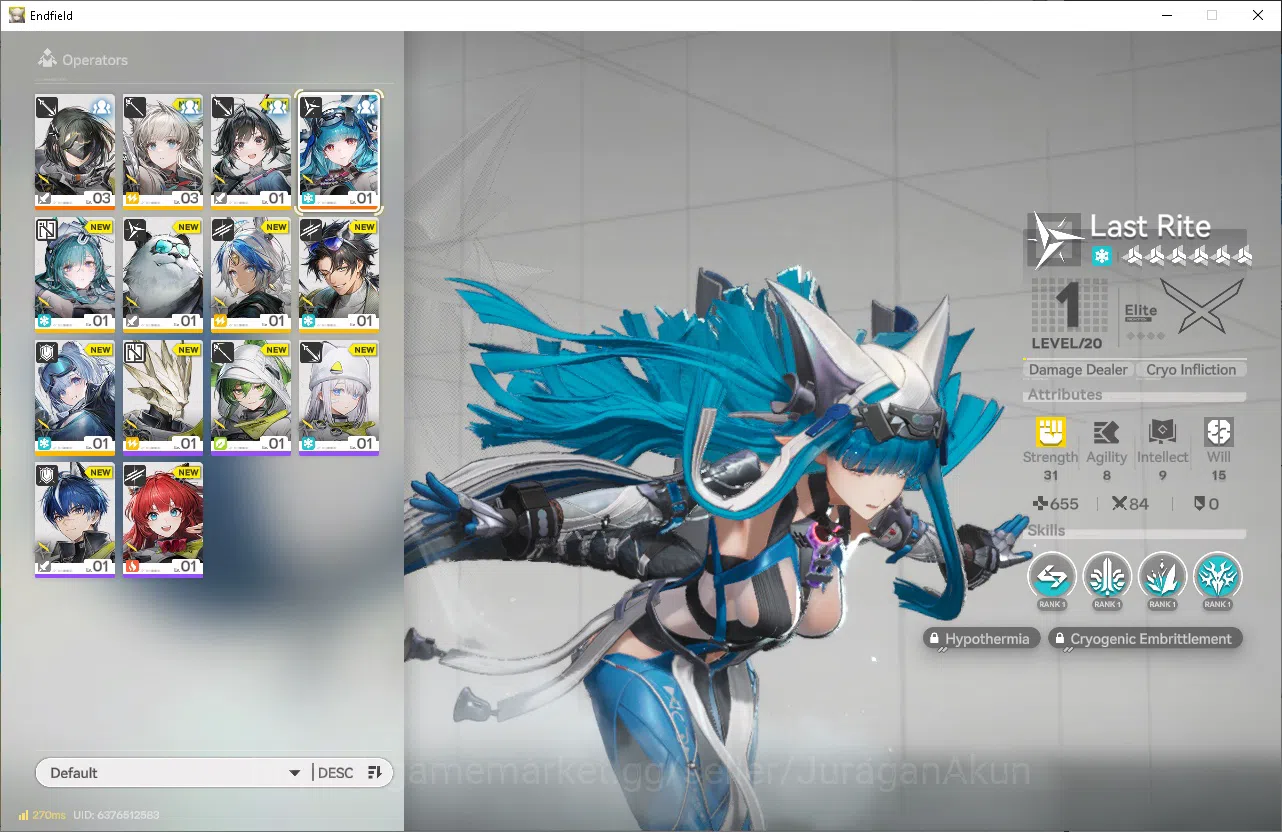Click the Last Rite operator name

pos(1150,226)
